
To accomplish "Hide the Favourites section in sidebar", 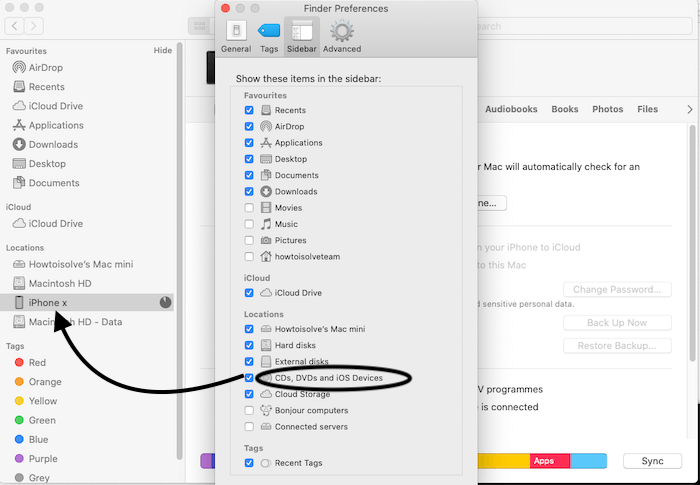I will (162, 50).
